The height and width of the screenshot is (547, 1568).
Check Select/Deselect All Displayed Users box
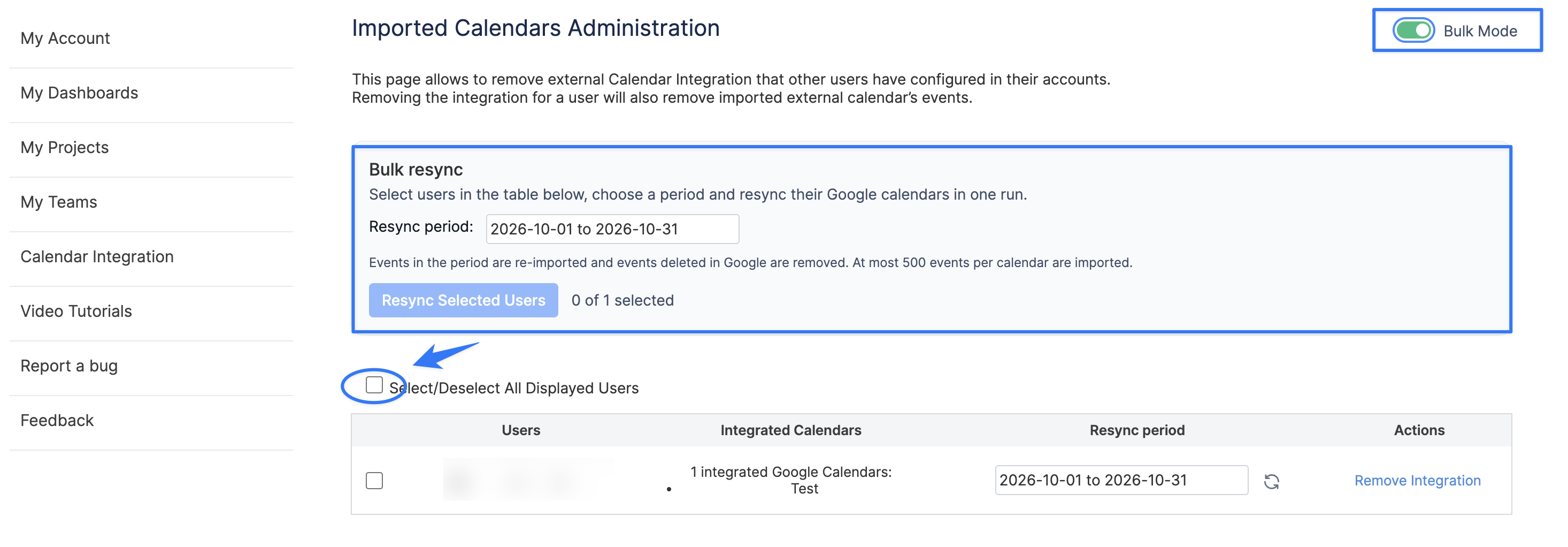[374, 385]
